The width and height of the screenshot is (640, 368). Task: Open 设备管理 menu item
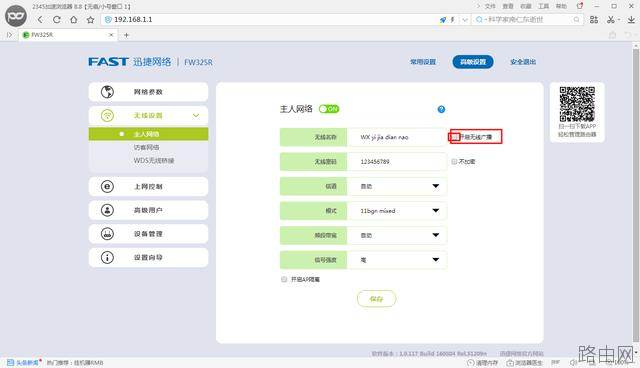coord(148,234)
